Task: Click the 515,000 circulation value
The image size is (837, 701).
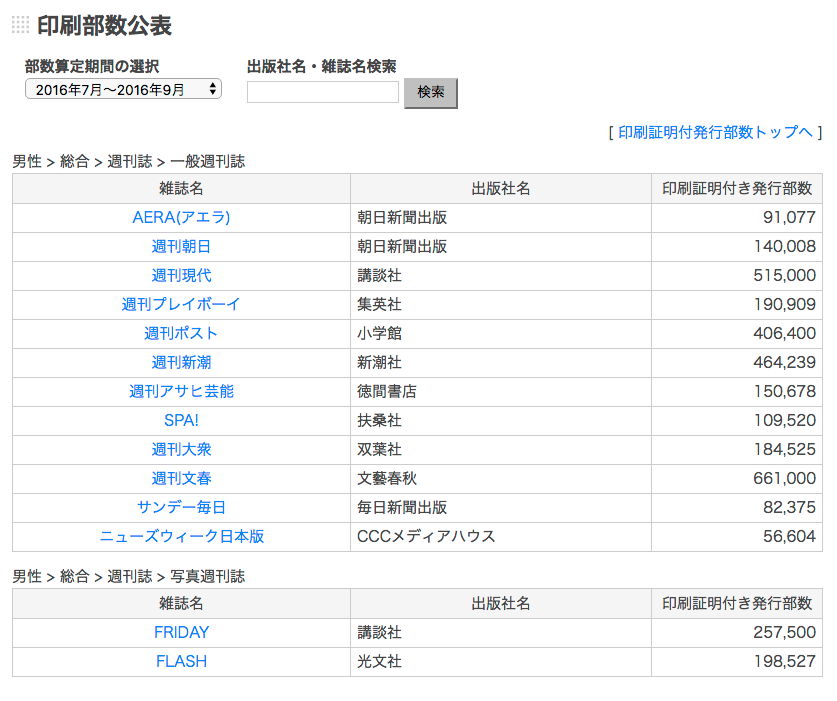Action: 785,275
